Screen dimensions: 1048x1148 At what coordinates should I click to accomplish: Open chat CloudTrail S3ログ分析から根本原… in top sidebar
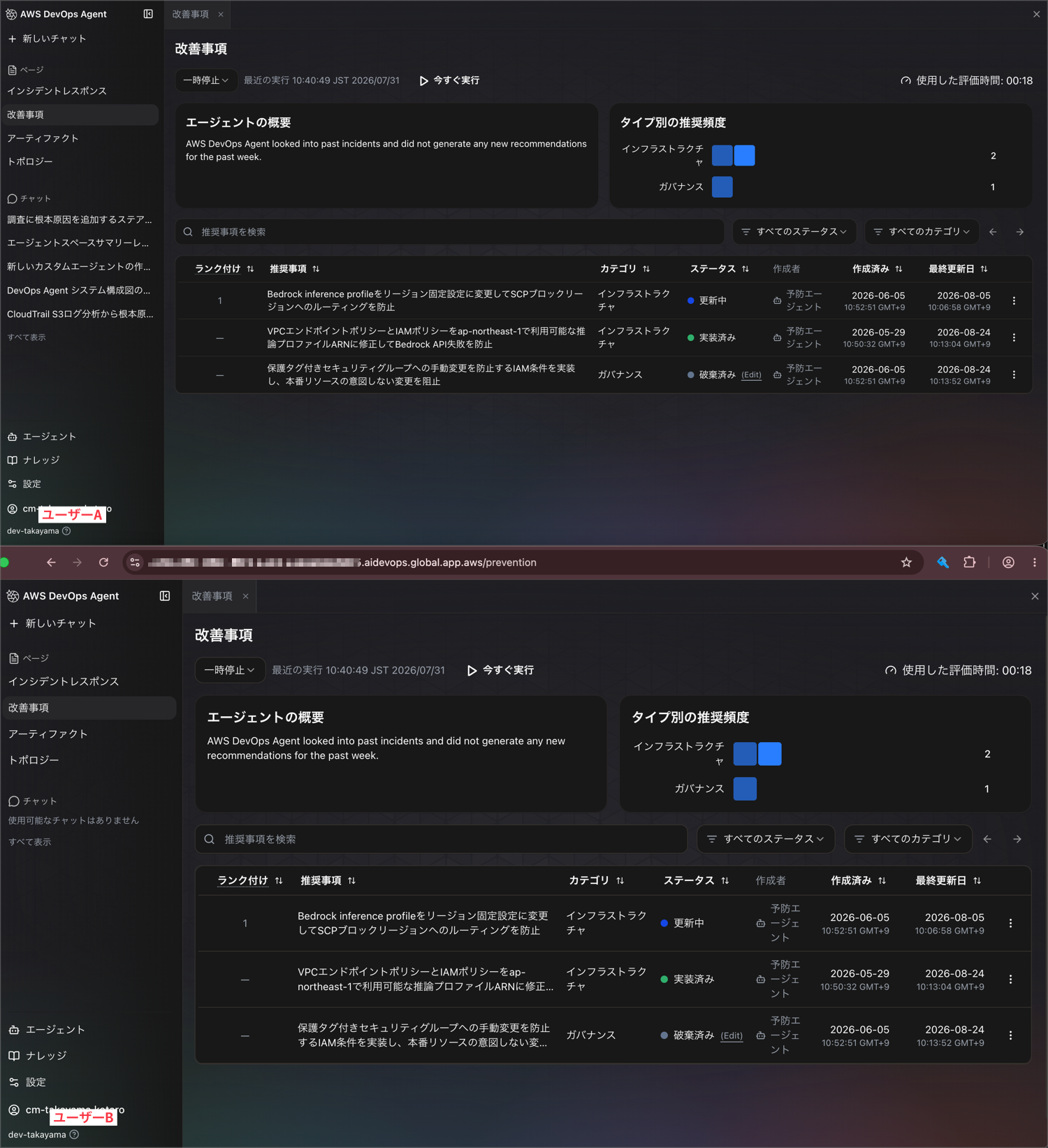pyautogui.click(x=80, y=314)
